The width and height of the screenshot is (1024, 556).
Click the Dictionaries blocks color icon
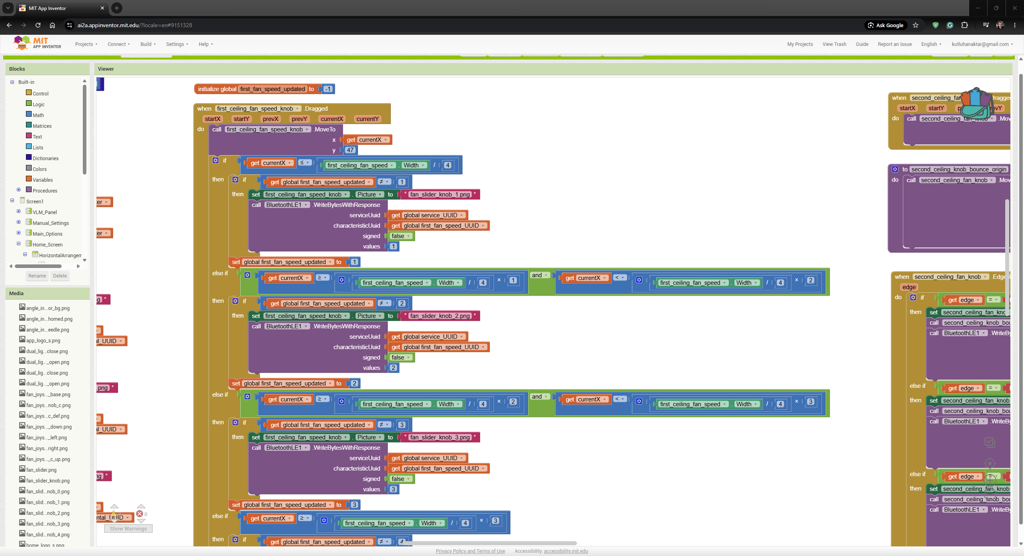pos(29,157)
